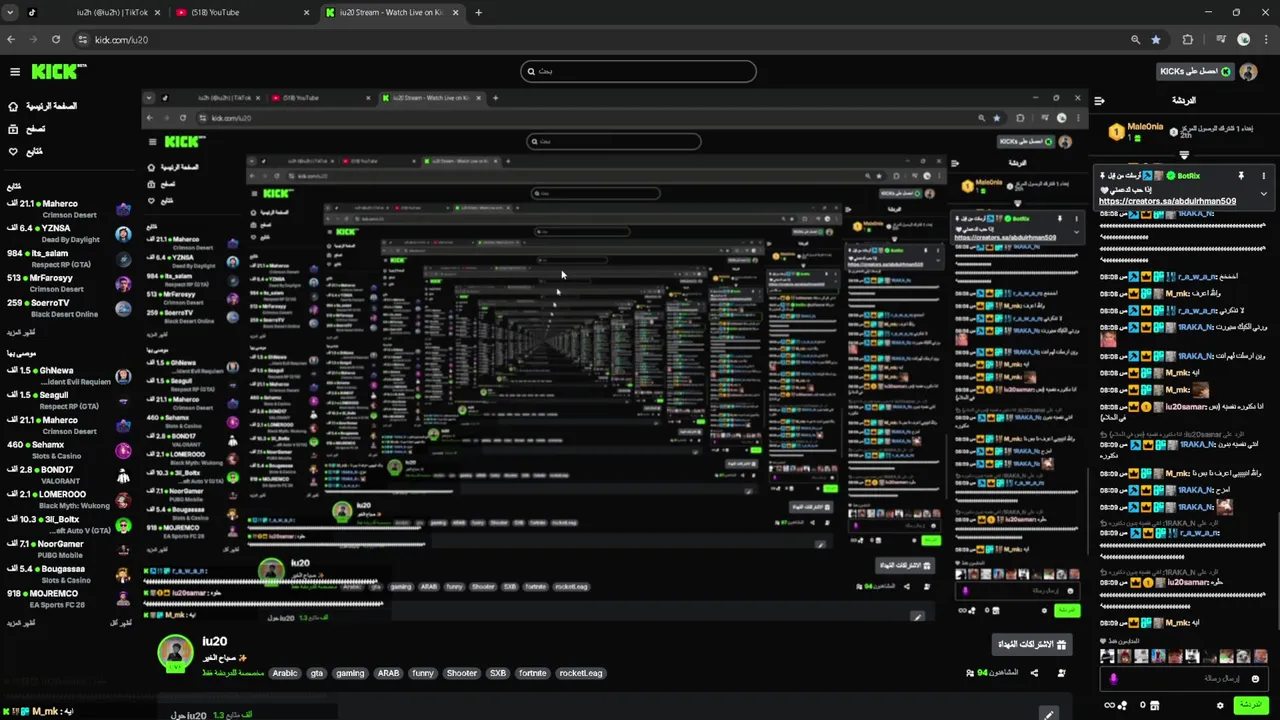Open the home page sidebar item
Viewport: 1280px width, 720px height.
(42, 106)
